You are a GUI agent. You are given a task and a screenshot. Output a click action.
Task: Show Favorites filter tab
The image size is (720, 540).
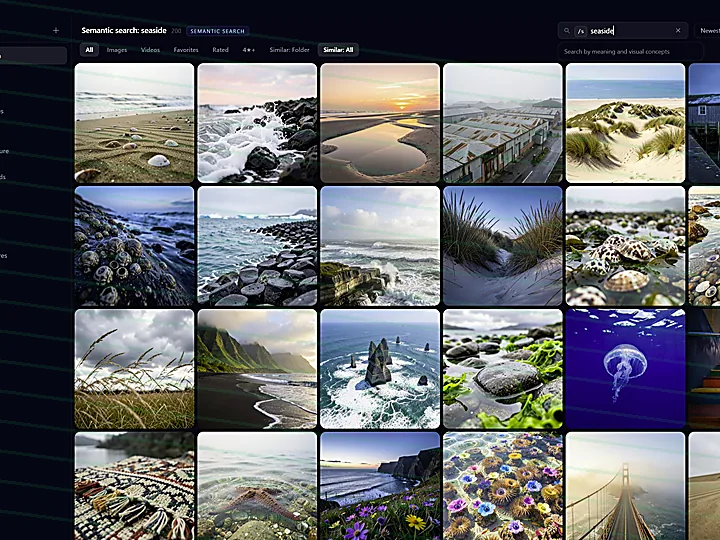186,50
